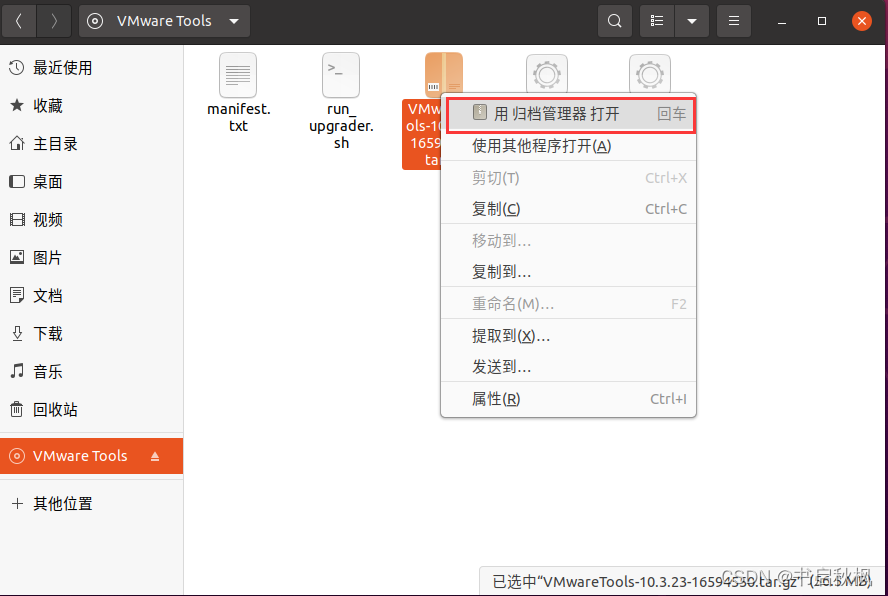Minimize the file manager window

tap(782, 22)
